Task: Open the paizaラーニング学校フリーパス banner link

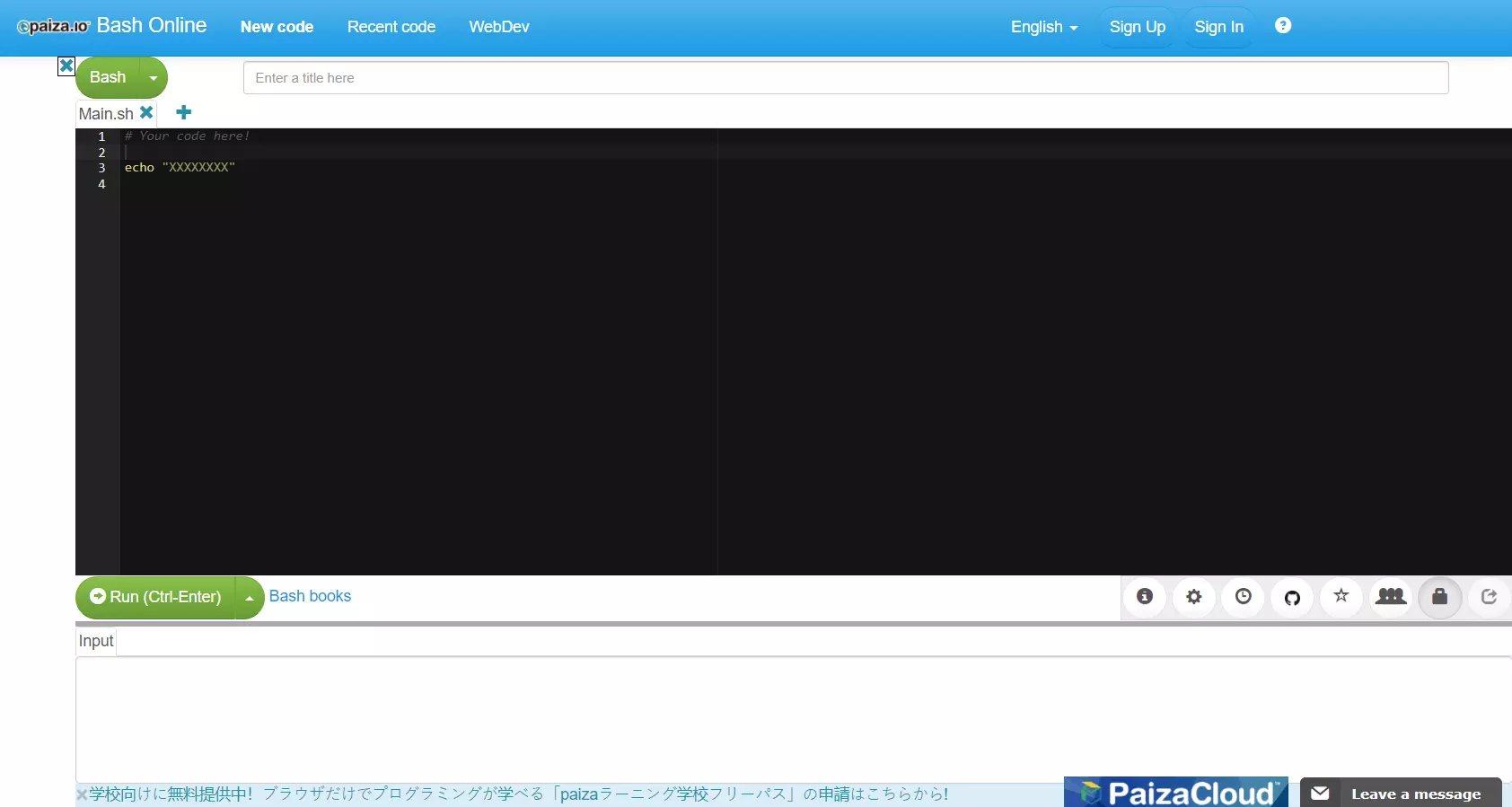Action: click(x=519, y=794)
